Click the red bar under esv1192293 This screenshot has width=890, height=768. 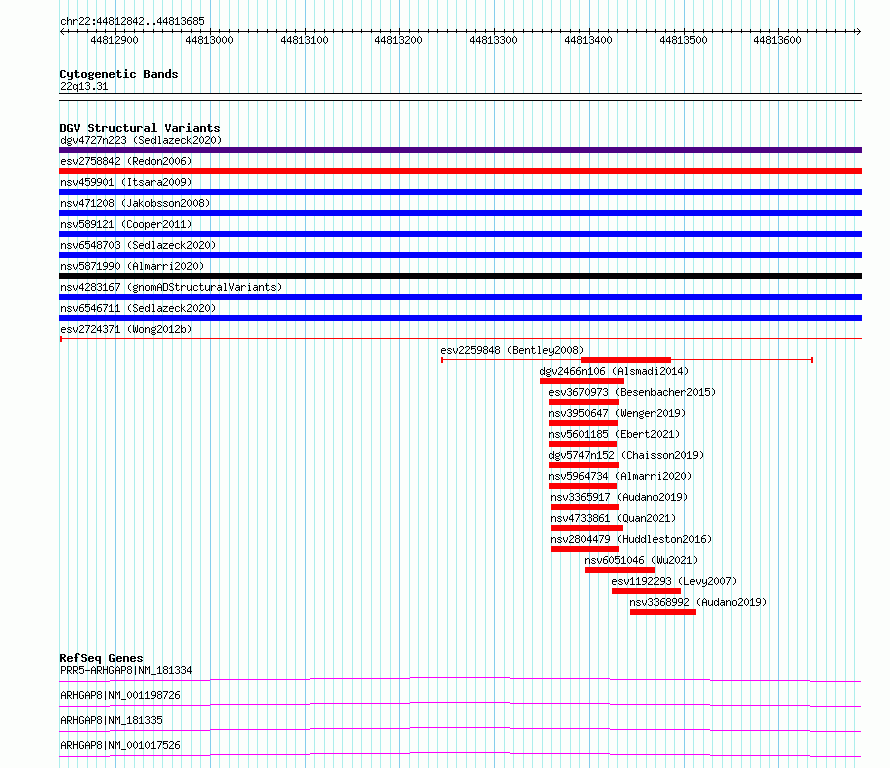(x=646, y=591)
